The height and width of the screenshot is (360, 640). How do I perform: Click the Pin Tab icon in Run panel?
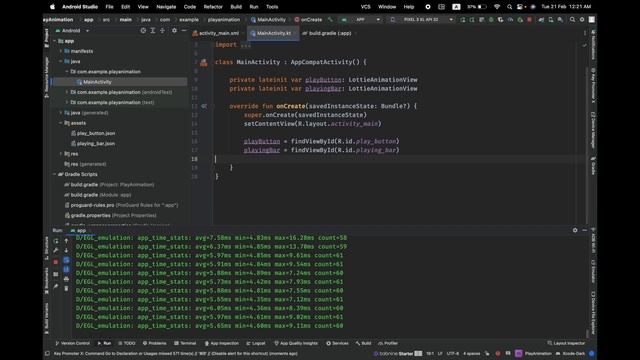click(x=56, y=287)
